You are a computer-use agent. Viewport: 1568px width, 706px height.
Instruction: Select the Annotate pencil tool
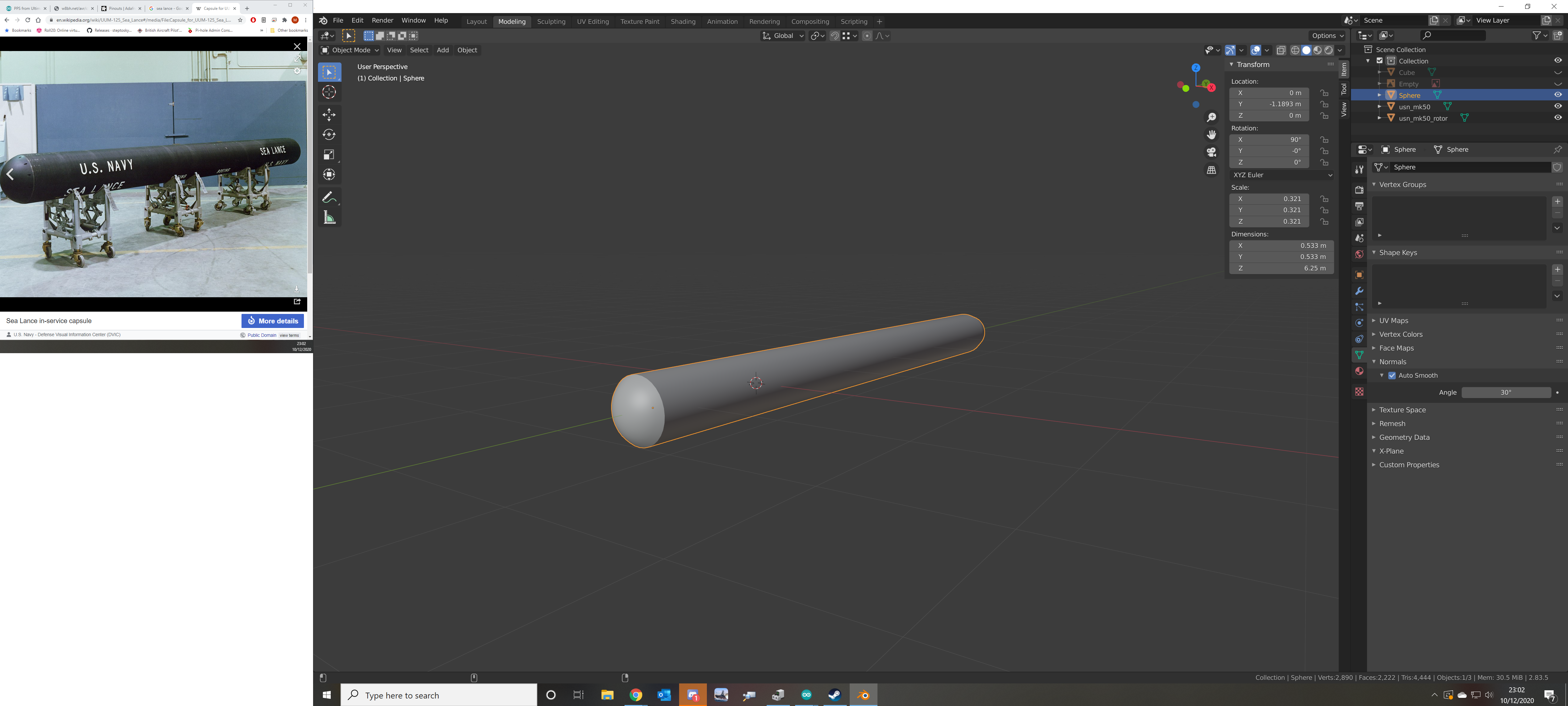click(329, 198)
